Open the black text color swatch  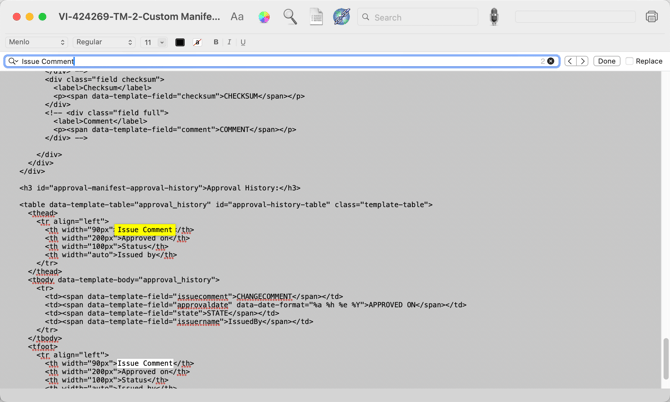(180, 42)
